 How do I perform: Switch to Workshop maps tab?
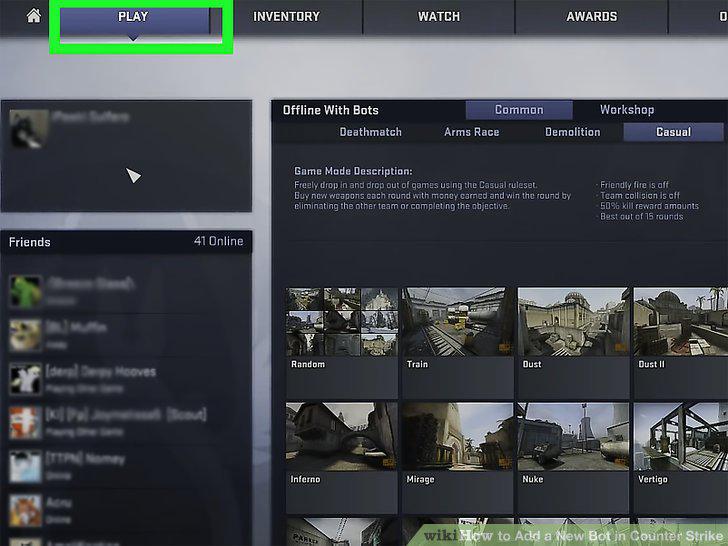tap(627, 110)
